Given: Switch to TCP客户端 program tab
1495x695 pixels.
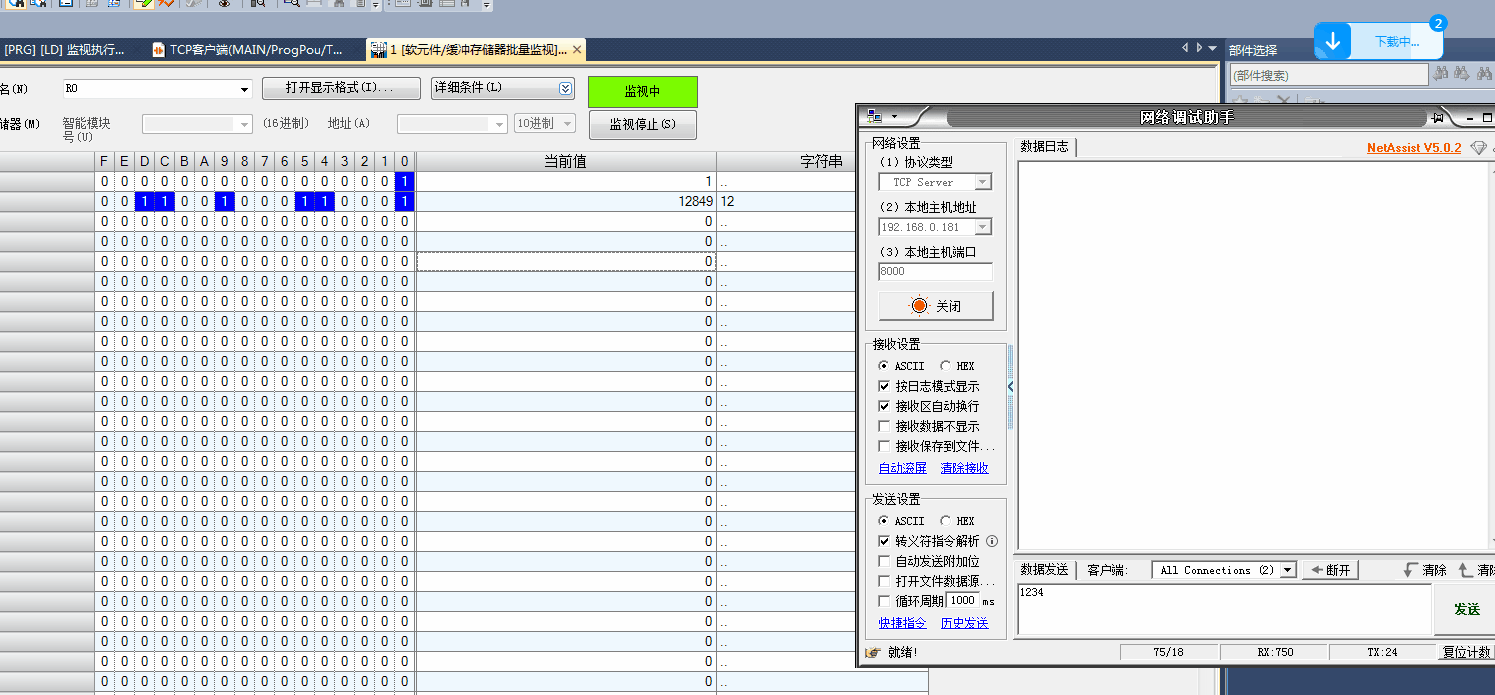Looking at the screenshot, I should click(x=248, y=49).
